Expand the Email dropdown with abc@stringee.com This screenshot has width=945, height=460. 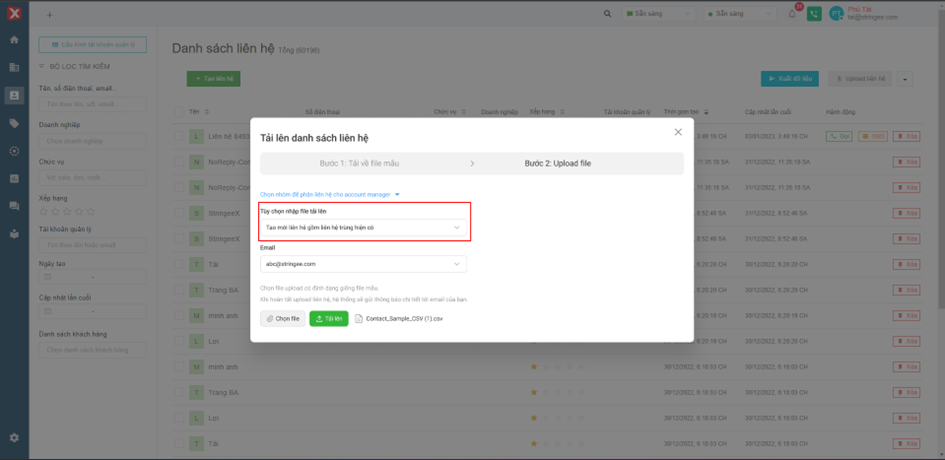pos(362,264)
